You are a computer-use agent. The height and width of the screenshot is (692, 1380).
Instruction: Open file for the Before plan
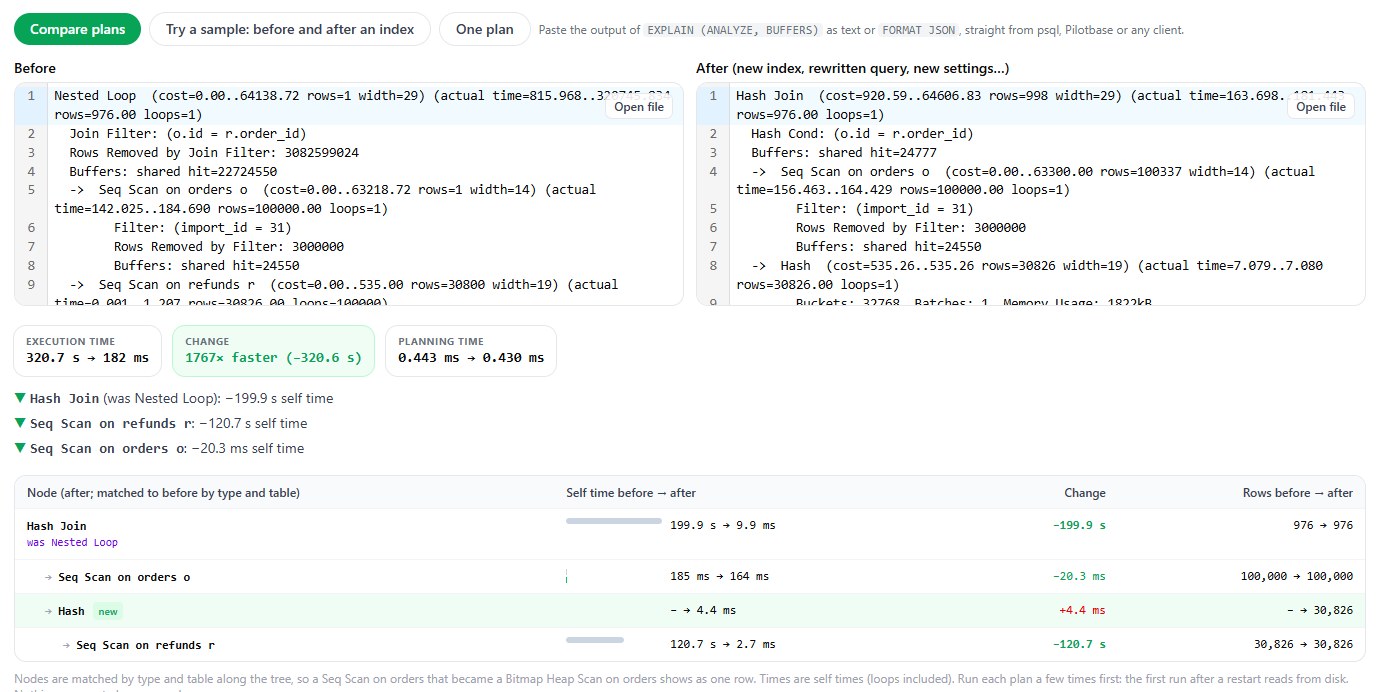tap(639, 107)
